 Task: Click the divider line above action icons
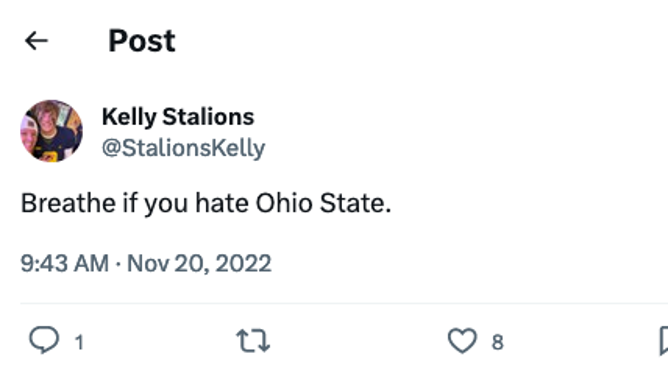[344, 303]
